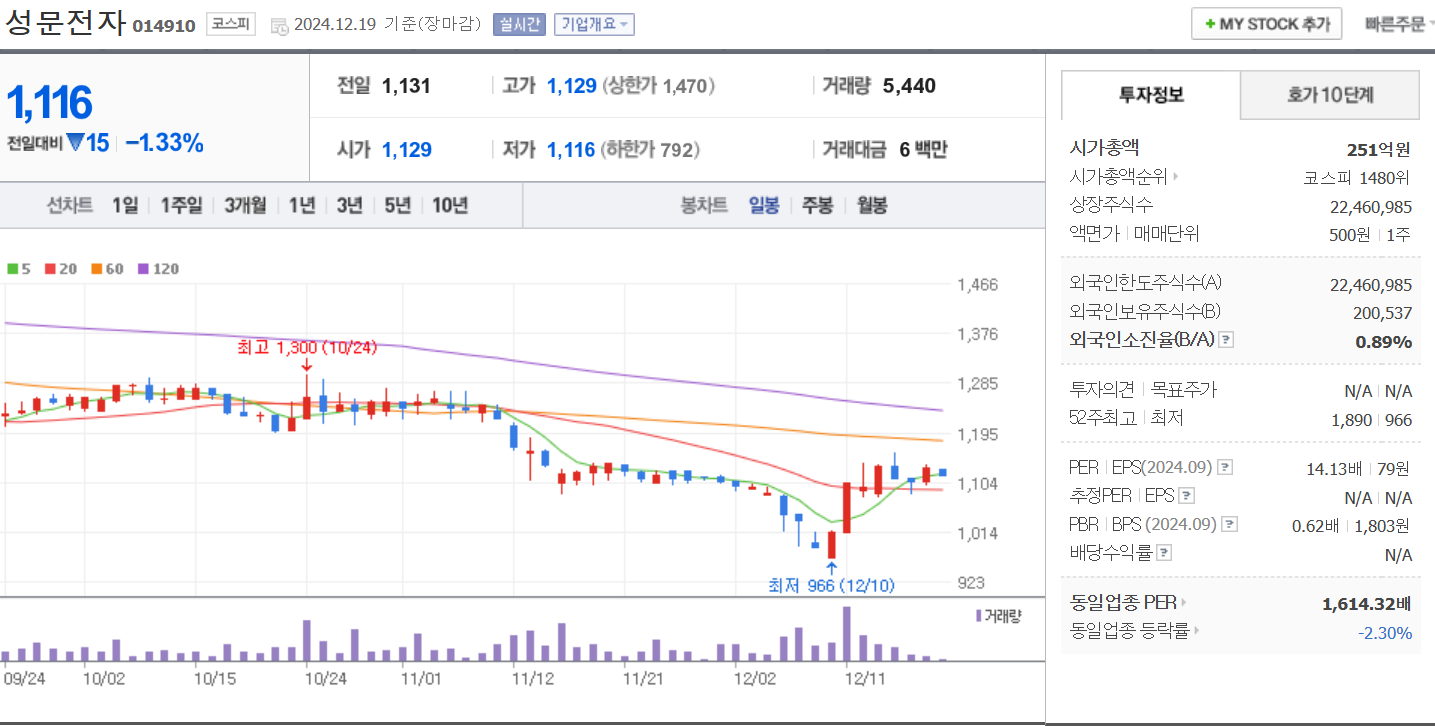The width and height of the screenshot is (1435, 726).
Task: Click the clock icon beside 2024.12.19
Action: 279,27
